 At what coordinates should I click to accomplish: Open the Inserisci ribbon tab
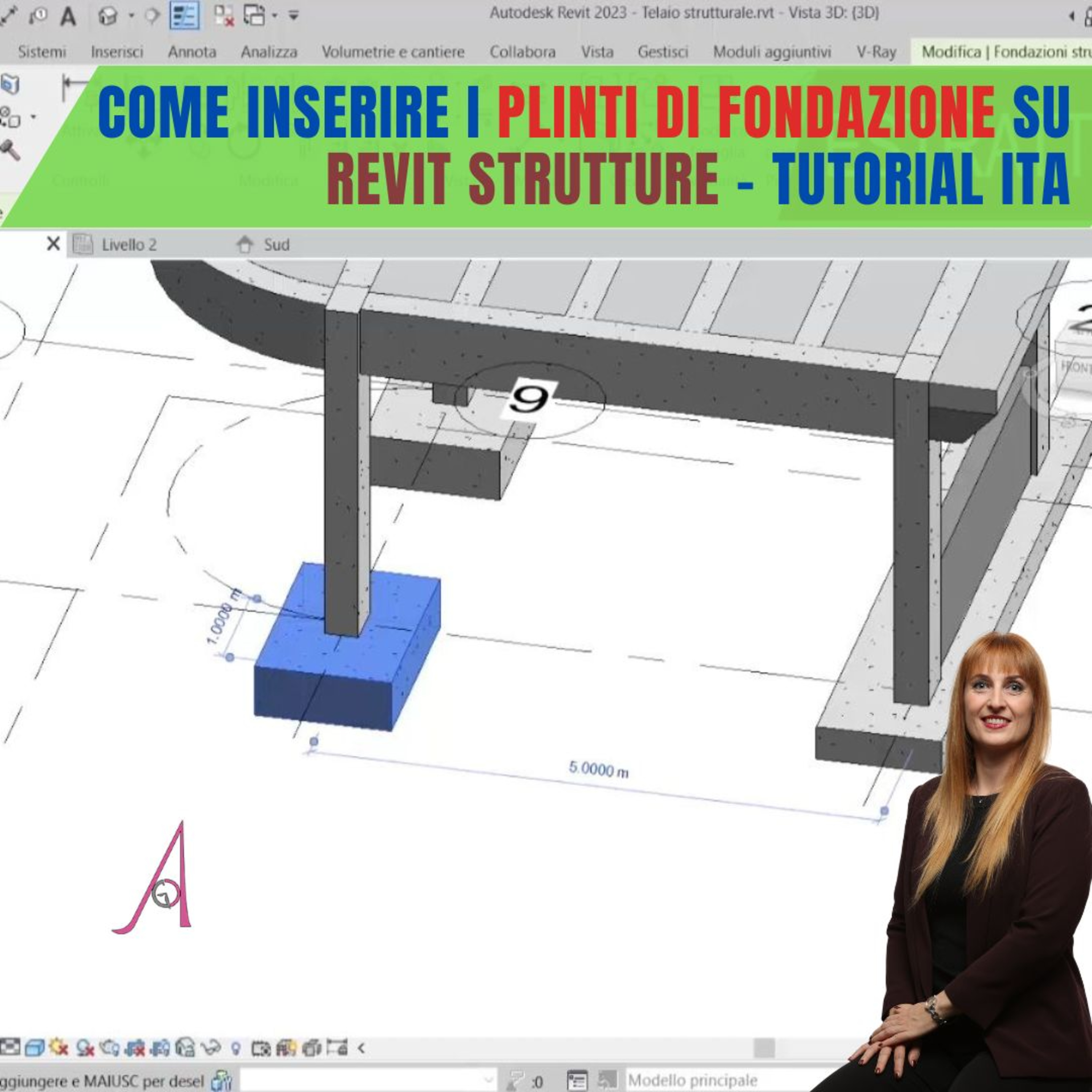click(117, 52)
